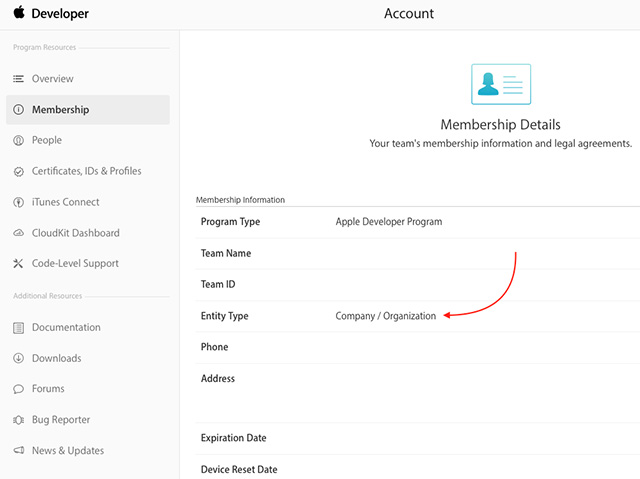Click the Membership Details heading

(x=500, y=124)
